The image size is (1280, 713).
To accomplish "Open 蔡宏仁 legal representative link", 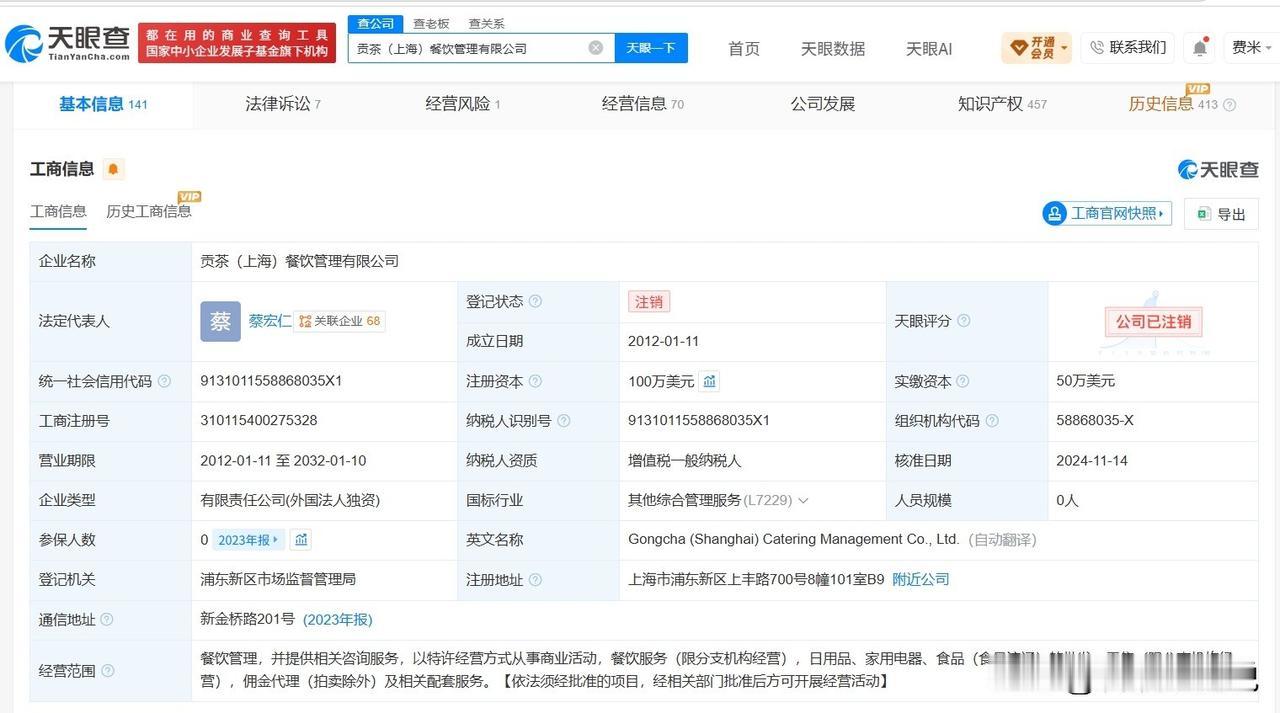I will (270, 321).
